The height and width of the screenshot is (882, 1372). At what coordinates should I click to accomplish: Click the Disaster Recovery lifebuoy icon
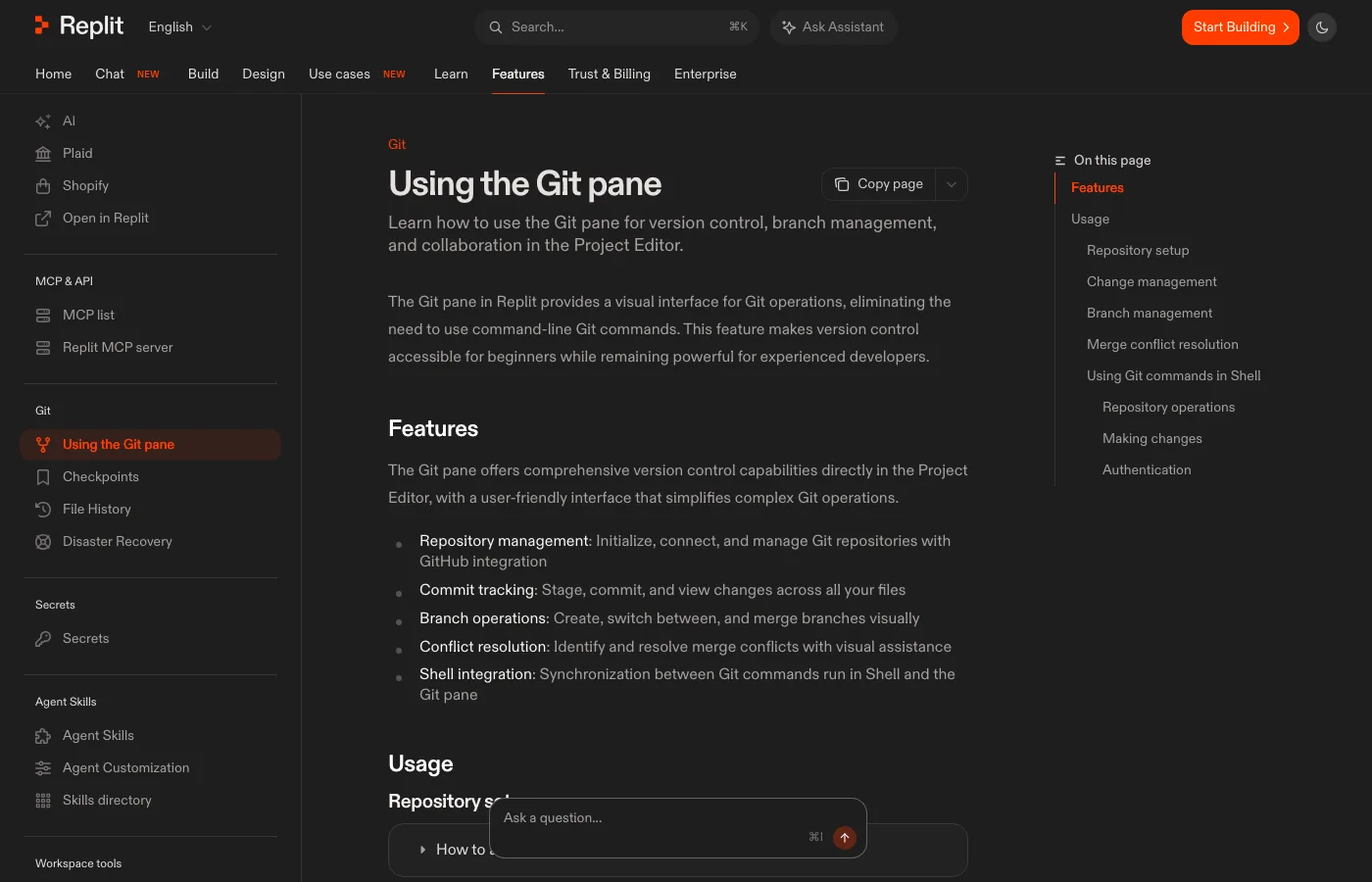click(x=43, y=542)
